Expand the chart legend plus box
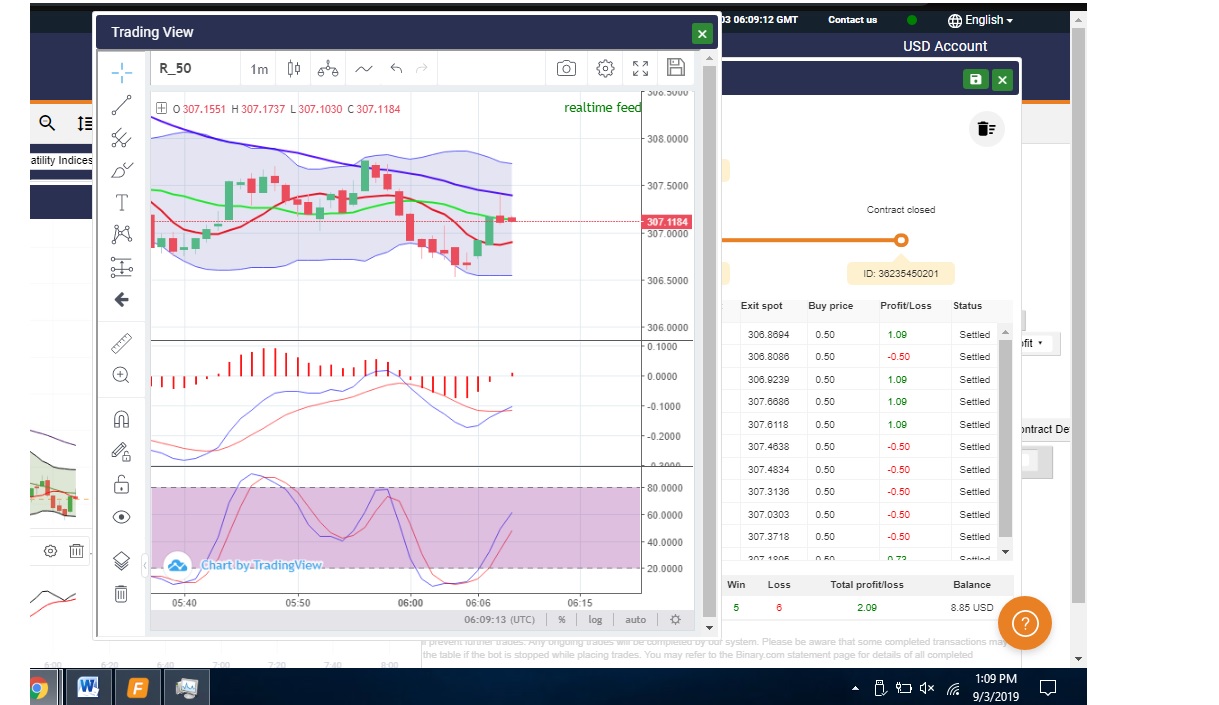Viewport: 1219px width, 705px height. (161, 108)
